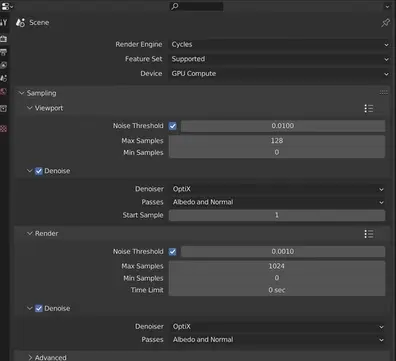
Task: Open the Device dropdown showing GPU Compute
Action: click(280, 74)
